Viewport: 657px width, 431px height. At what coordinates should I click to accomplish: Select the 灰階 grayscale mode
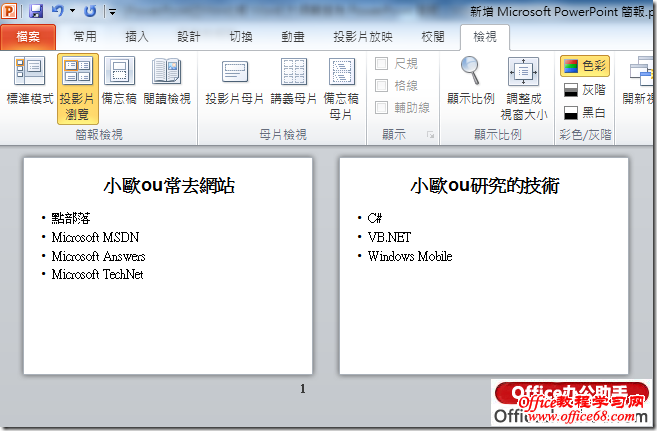(585, 90)
